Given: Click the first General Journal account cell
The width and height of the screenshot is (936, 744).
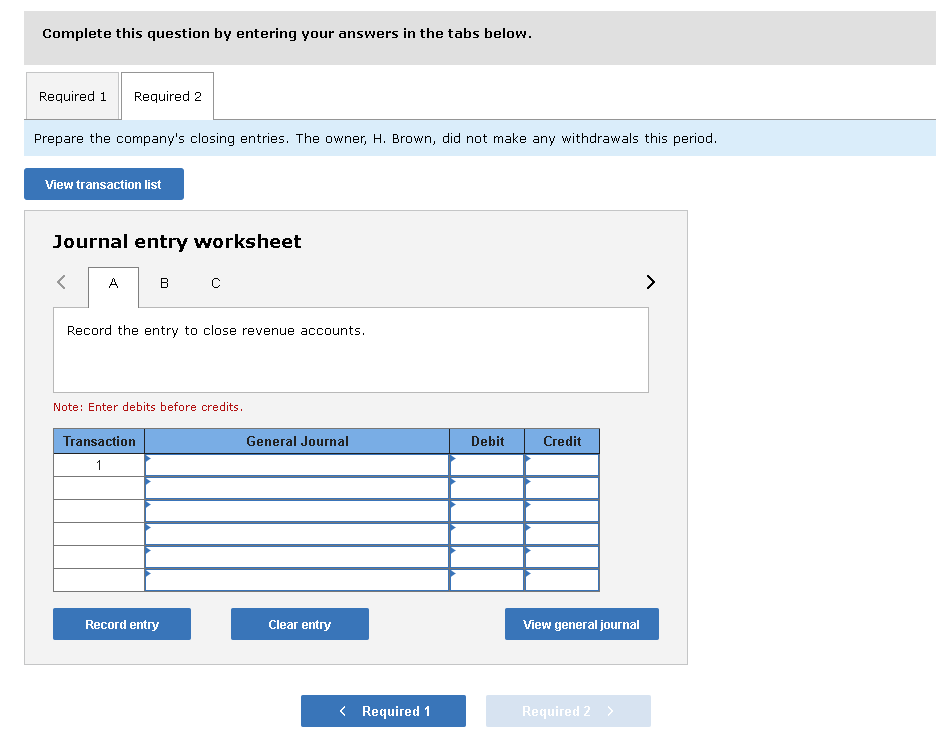Looking at the screenshot, I should pyautogui.click(x=297, y=464).
